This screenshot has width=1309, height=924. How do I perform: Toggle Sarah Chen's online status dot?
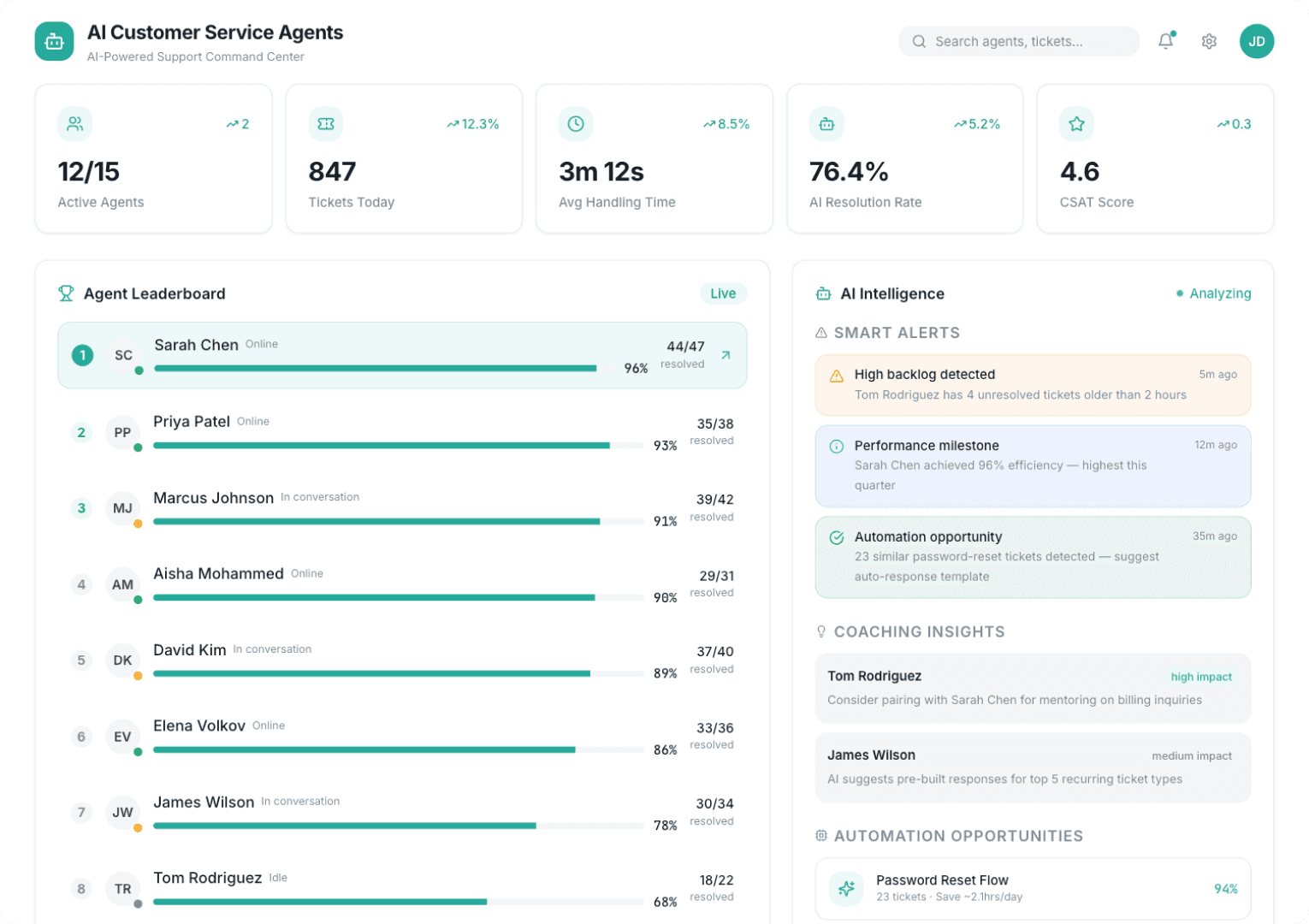pyautogui.click(x=137, y=370)
